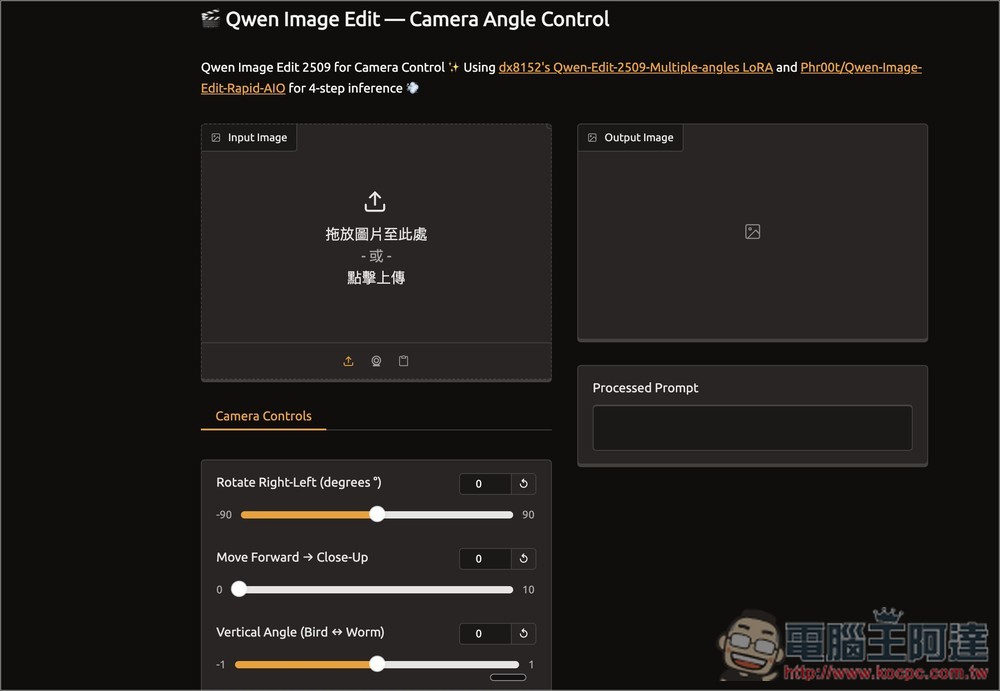Reset the Vertical Angle value
1000x691 pixels.
(521, 633)
